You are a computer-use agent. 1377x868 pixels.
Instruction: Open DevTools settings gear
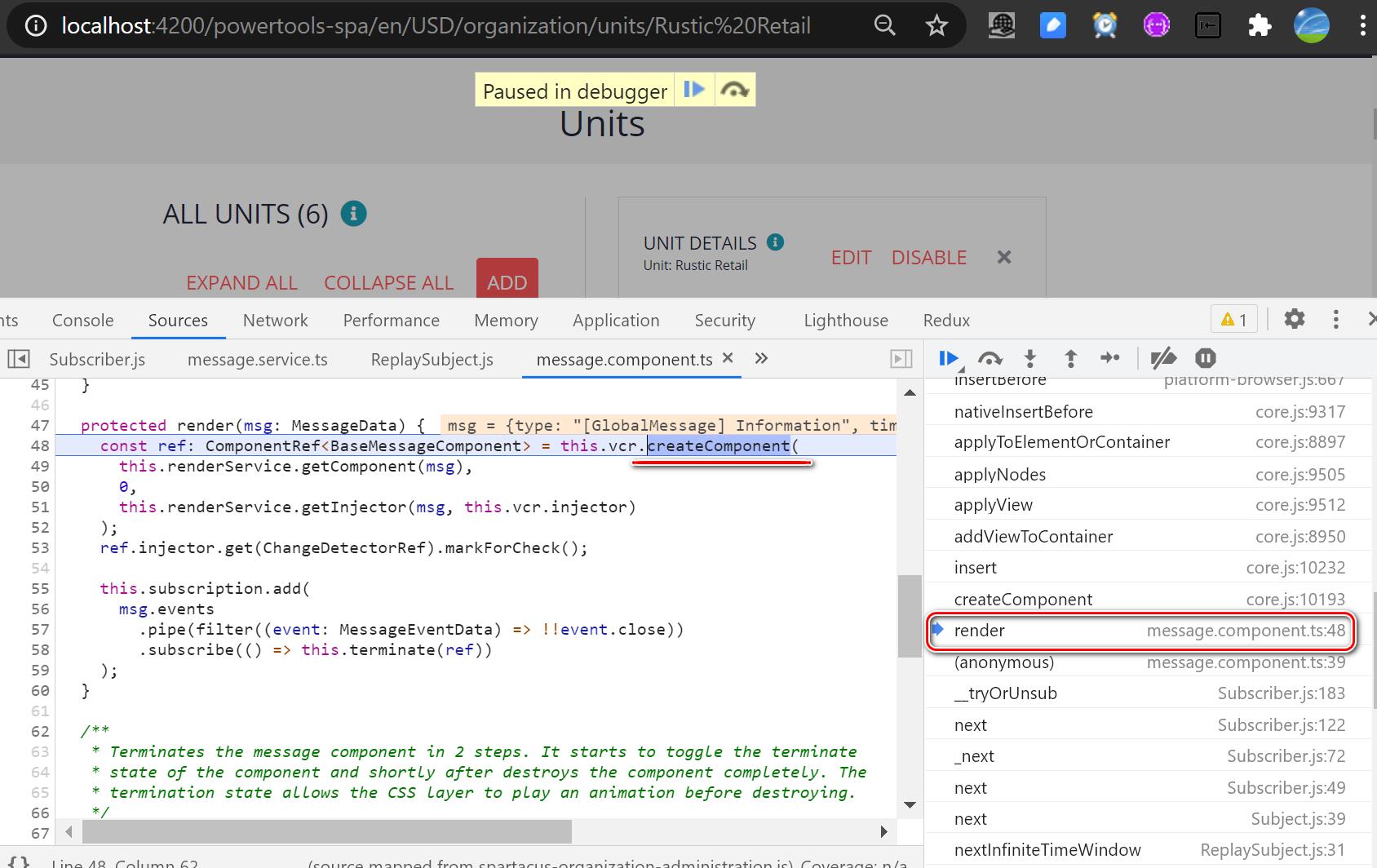(x=1295, y=319)
